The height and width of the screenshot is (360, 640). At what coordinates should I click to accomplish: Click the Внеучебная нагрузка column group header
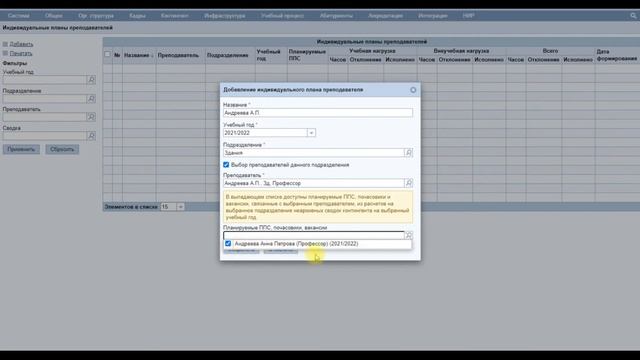[x=461, y=51]
